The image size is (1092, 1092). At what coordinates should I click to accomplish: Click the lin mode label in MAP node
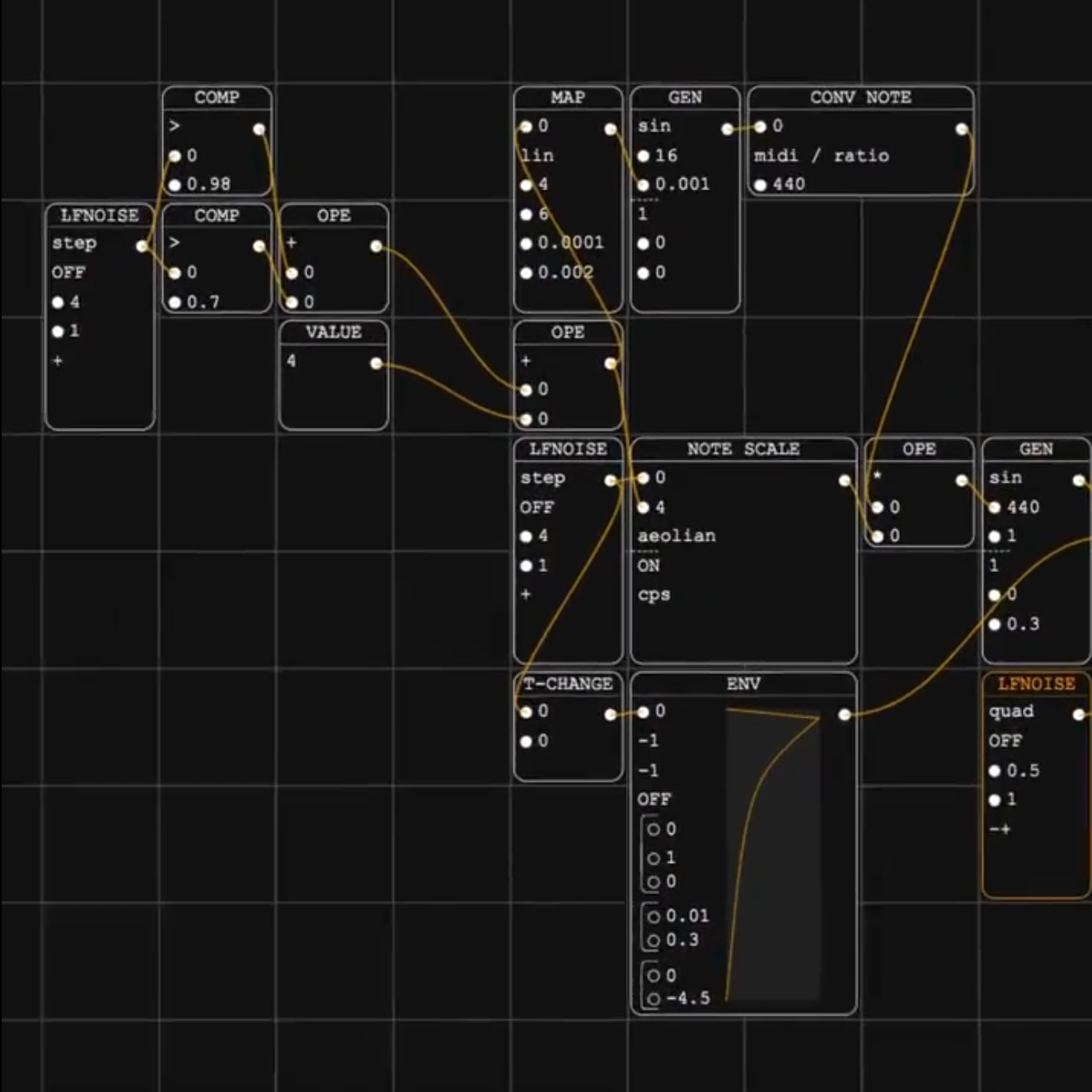point(537,156)
